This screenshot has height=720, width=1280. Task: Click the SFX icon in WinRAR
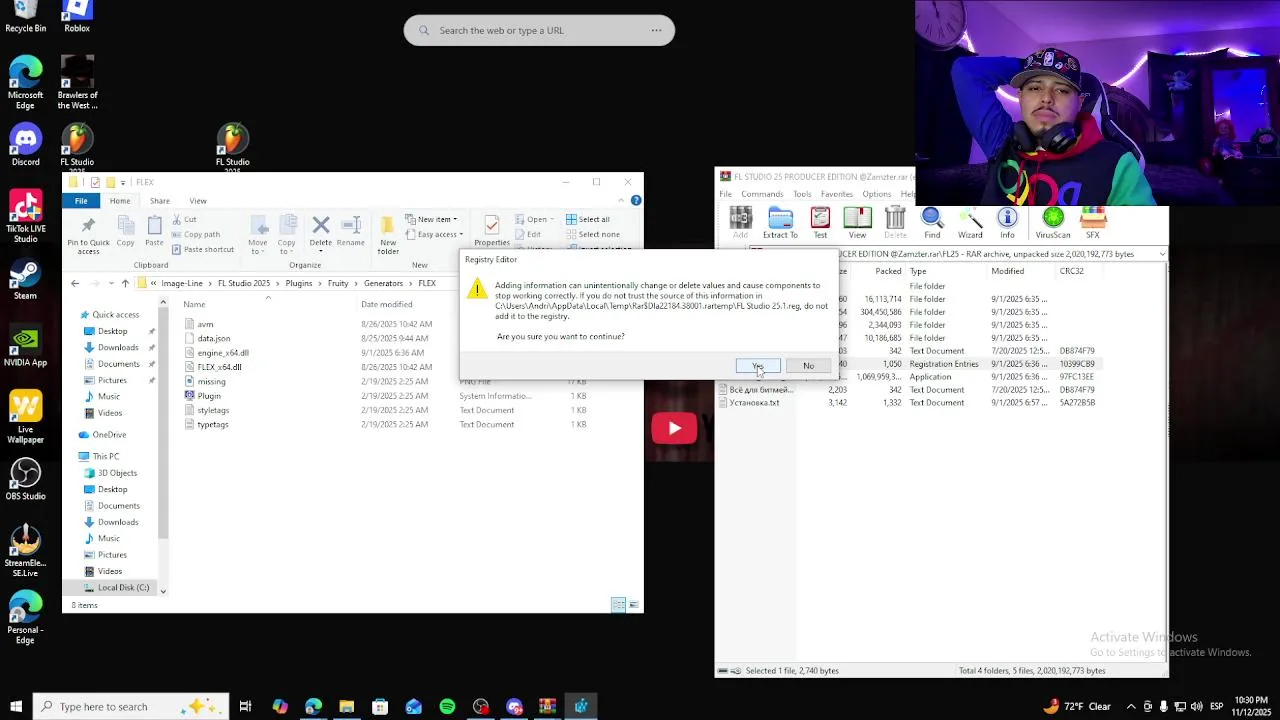point(1093,223)
